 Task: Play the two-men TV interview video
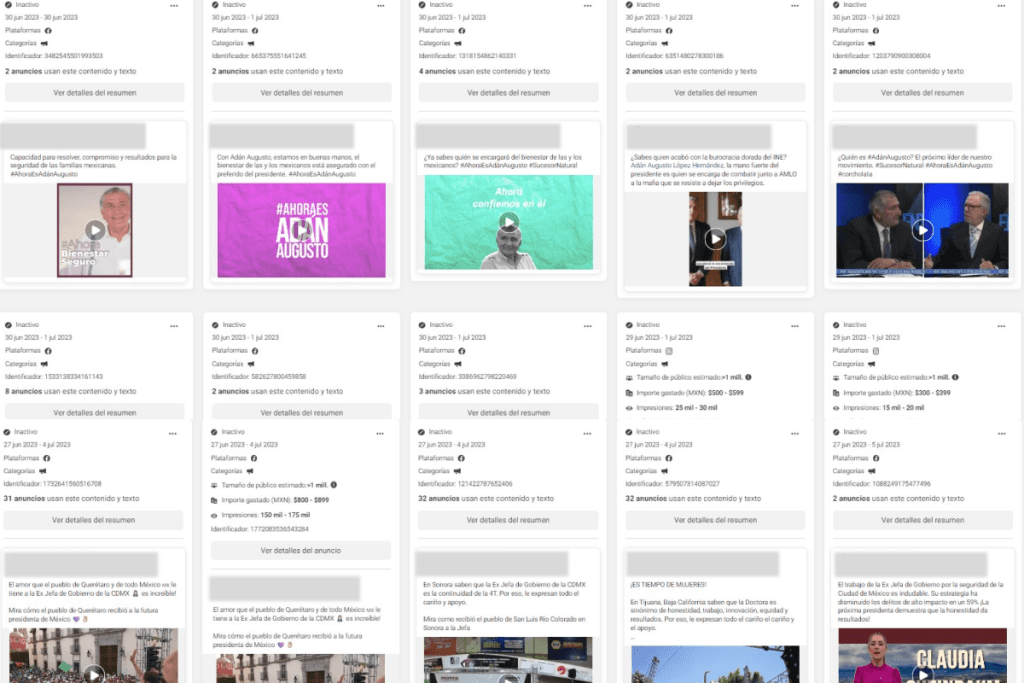(922, 230)
